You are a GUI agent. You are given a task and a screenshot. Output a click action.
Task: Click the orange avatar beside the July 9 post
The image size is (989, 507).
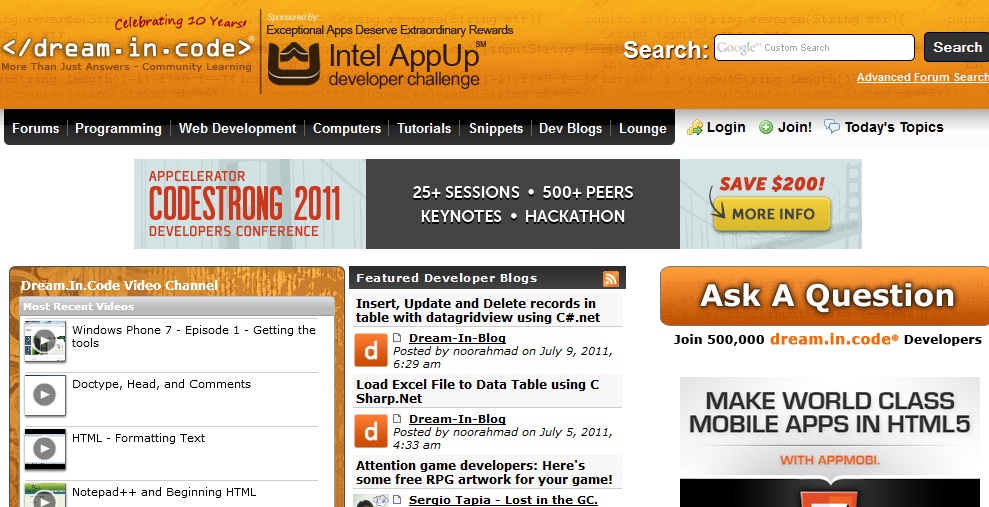coord(370,350)
